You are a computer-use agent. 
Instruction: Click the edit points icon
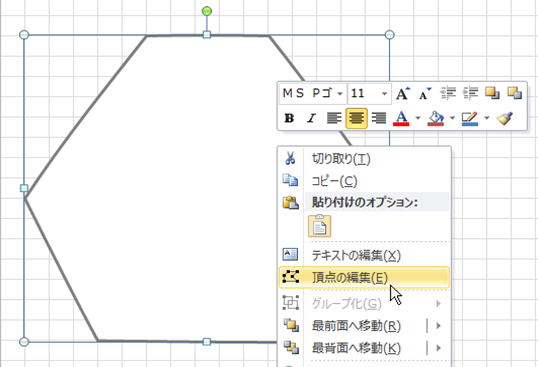290,276
